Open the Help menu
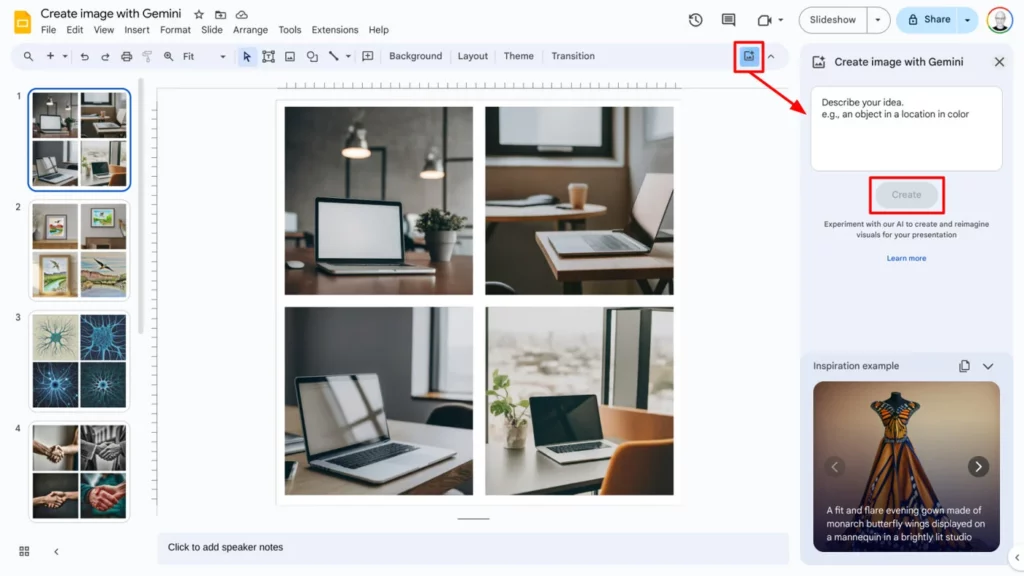Image resolution: width=1024 pixels, height=576 pixels. pyautogui.click(x=378, y=30)
